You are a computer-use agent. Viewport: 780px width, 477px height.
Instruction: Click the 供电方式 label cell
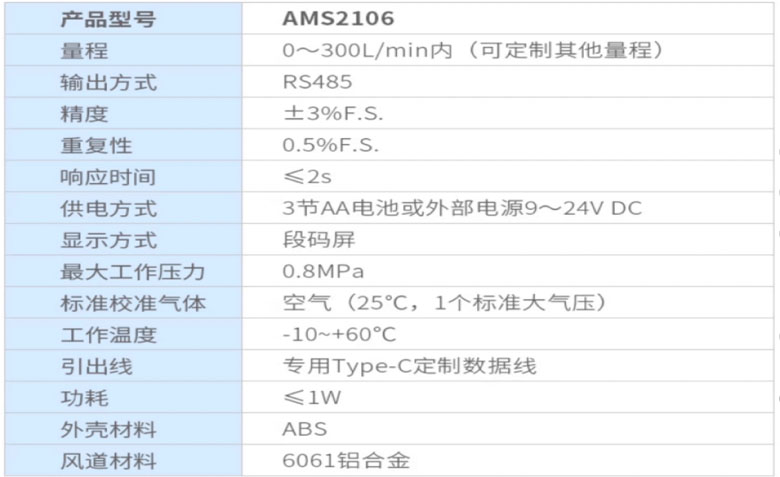(123, 208)
